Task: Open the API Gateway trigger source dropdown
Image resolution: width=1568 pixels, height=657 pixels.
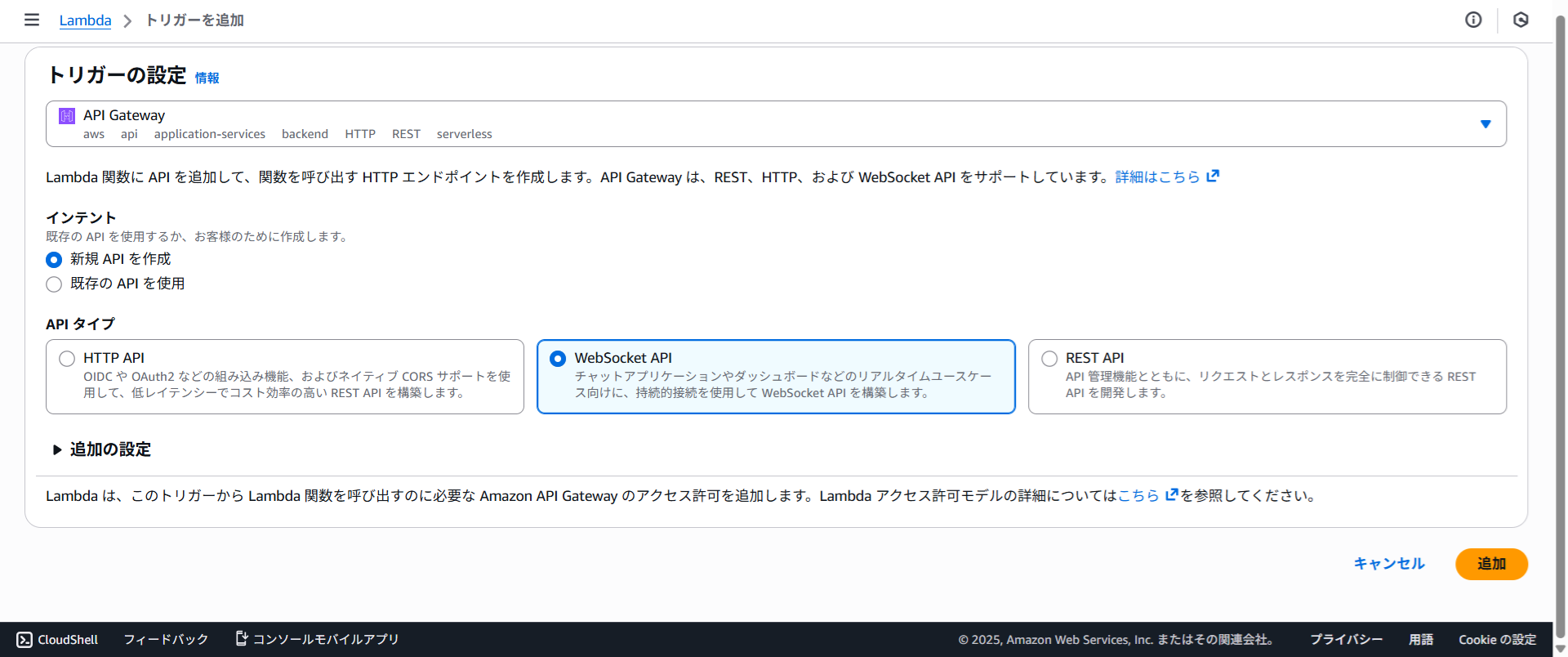Action: [x=1485, y=124]
